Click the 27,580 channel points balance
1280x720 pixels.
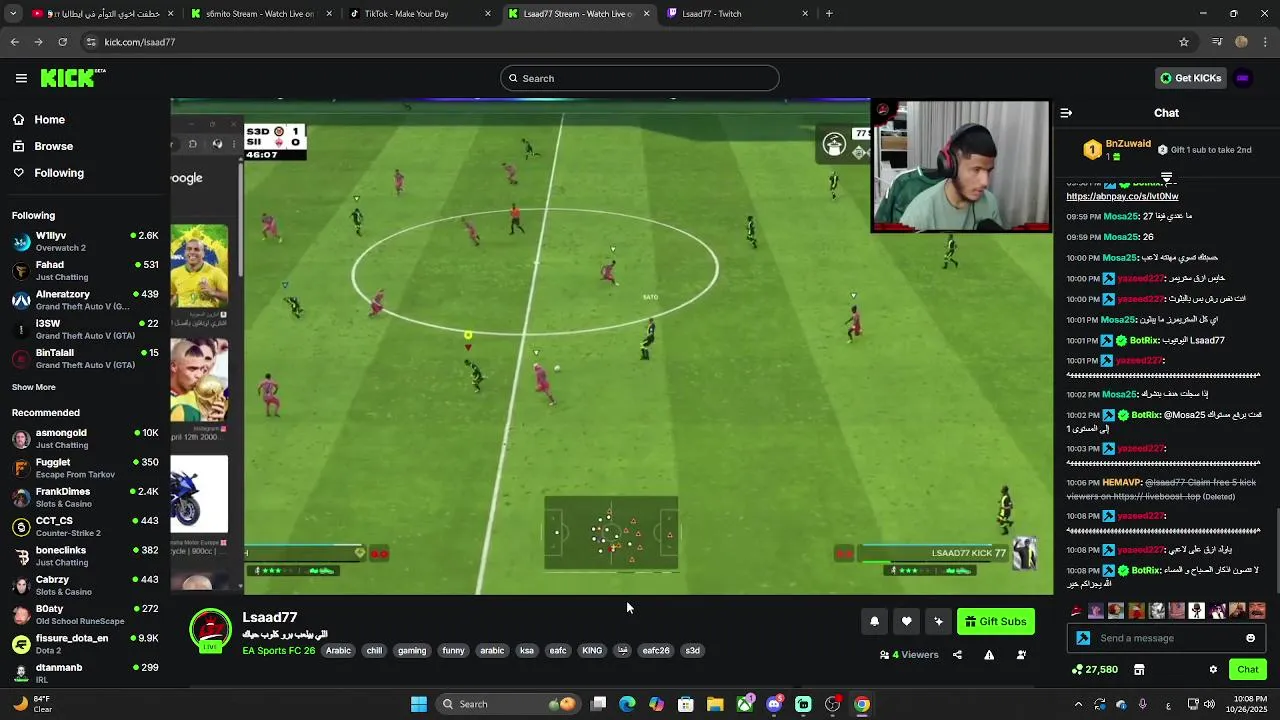pos(1094,669)
